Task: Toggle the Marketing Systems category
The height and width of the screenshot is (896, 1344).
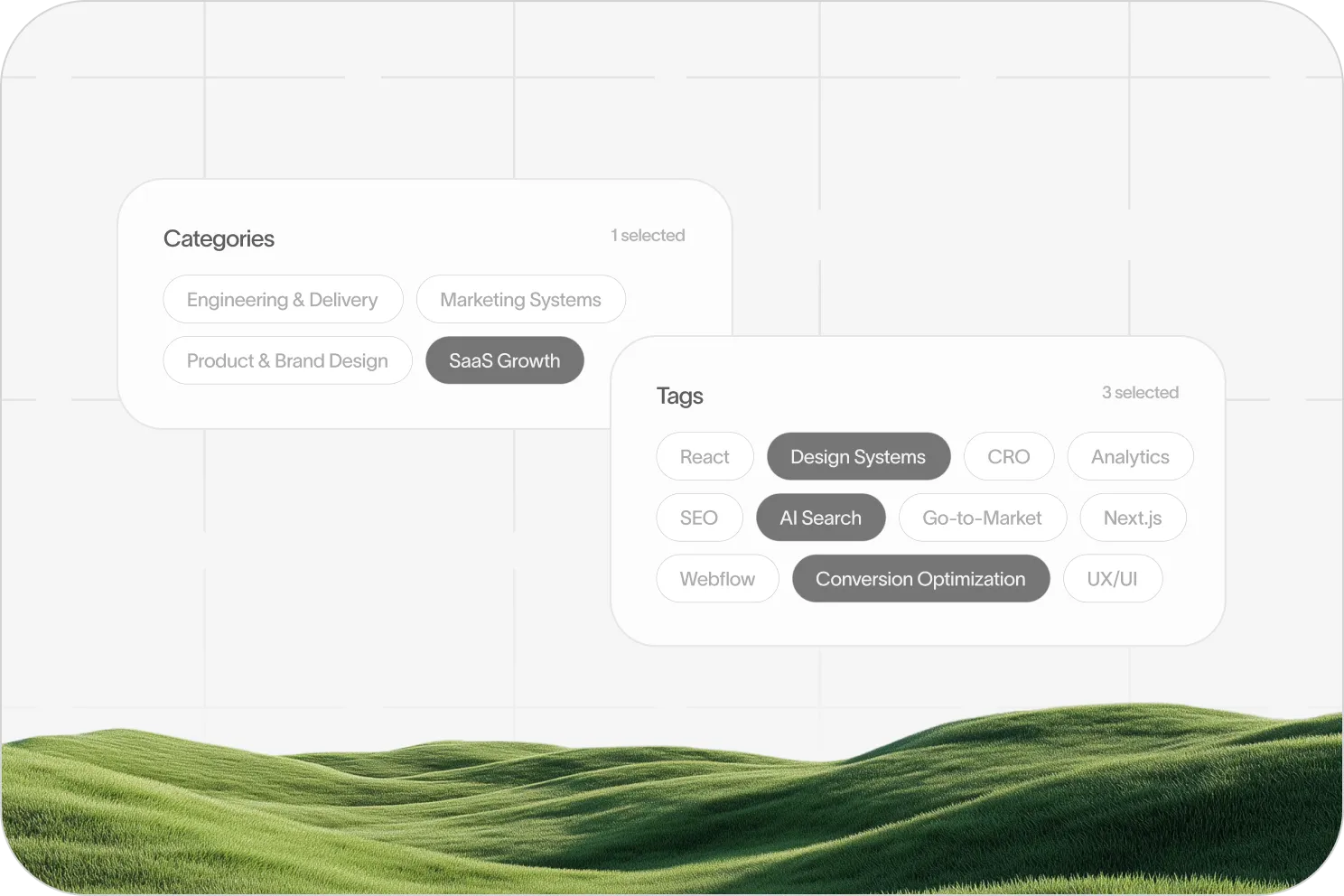Action: click(x=520, y=300)
